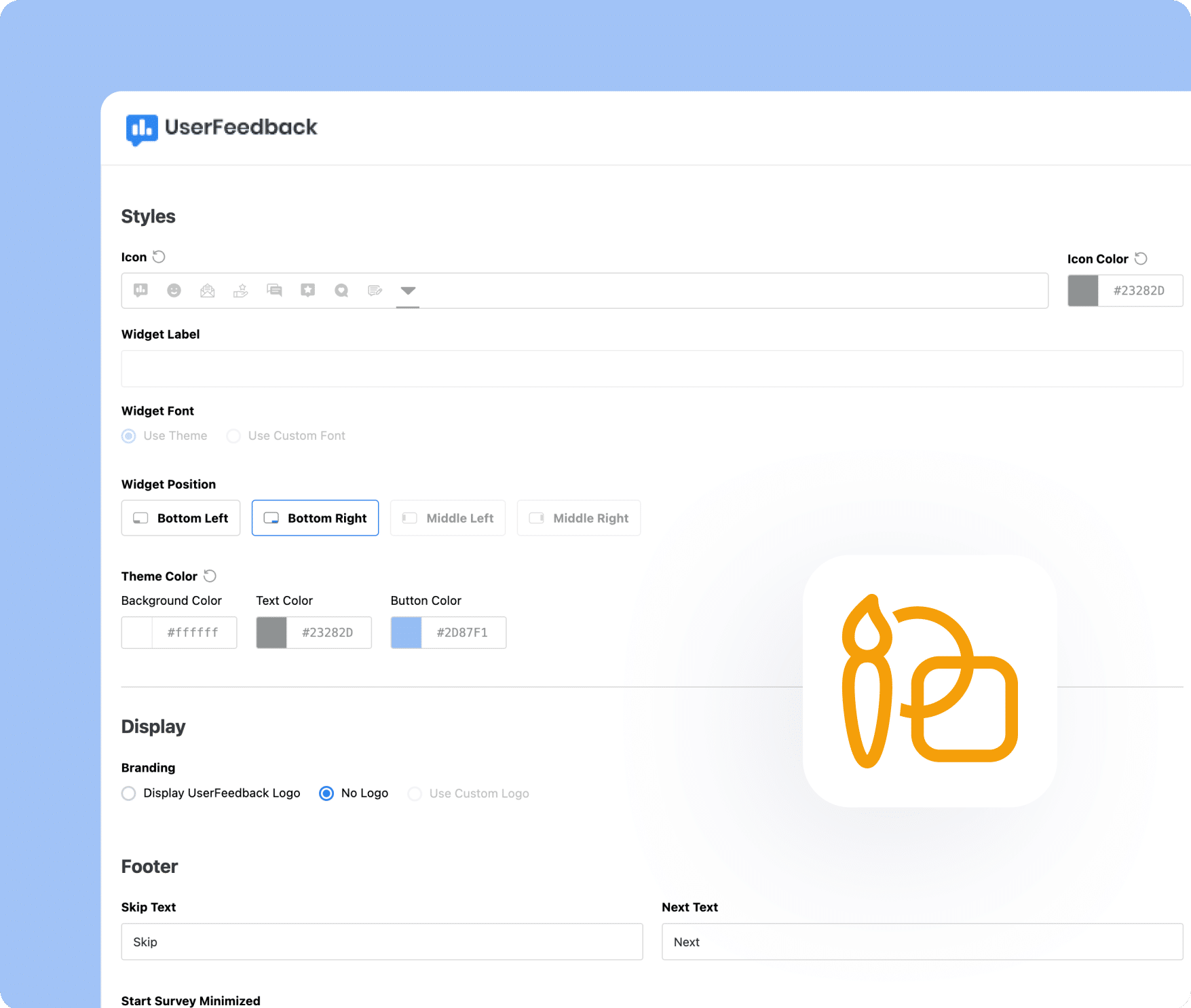Screen dimensions: 1191x1008
Task: Click the Branding label
Action: (x=149, y=768)
